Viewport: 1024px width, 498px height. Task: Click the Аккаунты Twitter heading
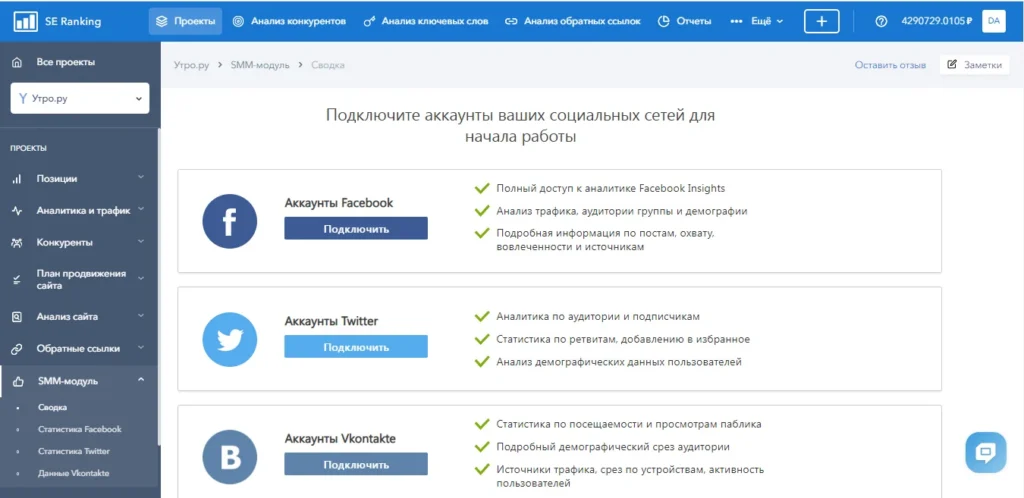[x=331, y=321]
